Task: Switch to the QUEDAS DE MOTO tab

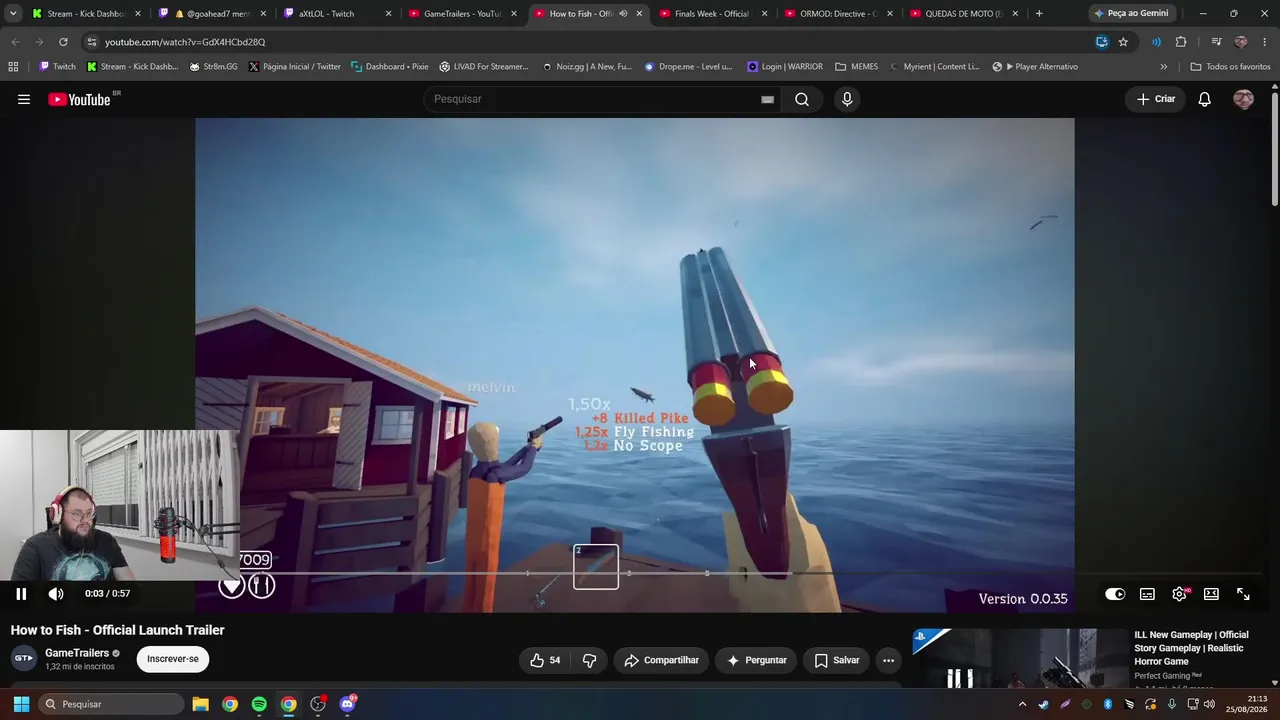Action: [x=964, y=14]
